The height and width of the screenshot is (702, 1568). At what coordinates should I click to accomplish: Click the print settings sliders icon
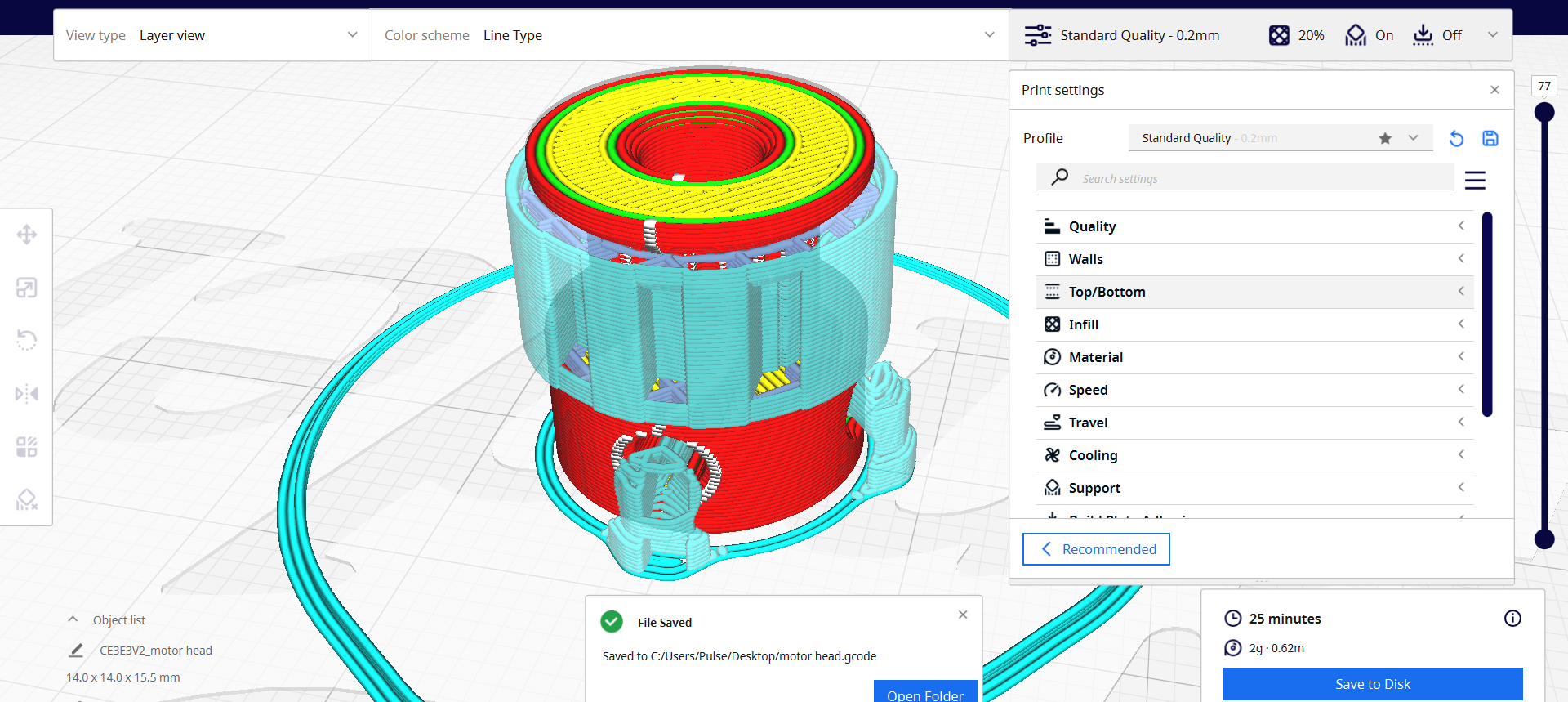click(1038, 35)
